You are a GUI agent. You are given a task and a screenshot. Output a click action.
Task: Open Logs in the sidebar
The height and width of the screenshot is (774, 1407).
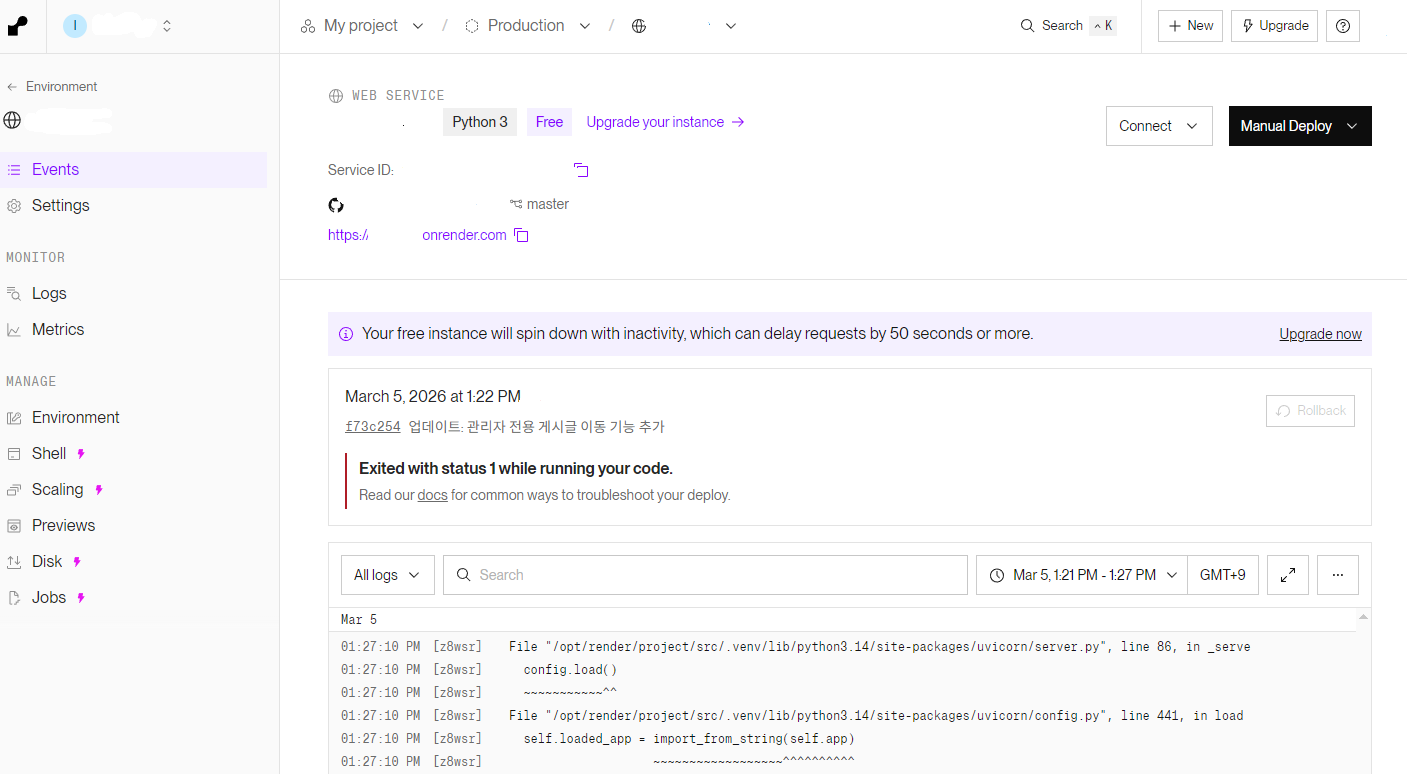49,294
